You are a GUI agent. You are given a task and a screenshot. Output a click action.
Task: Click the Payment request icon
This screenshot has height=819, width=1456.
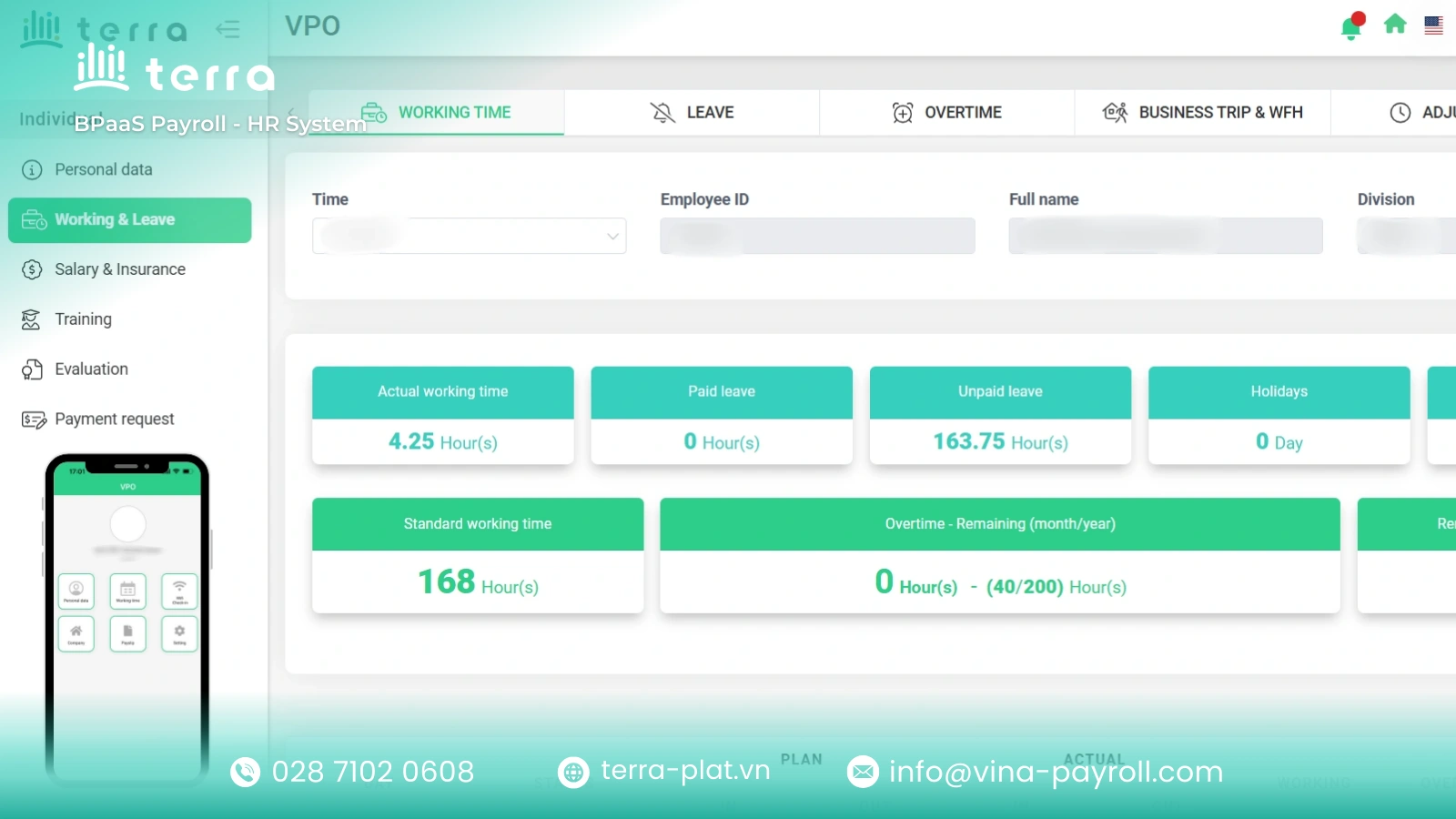tap(34, 420)
